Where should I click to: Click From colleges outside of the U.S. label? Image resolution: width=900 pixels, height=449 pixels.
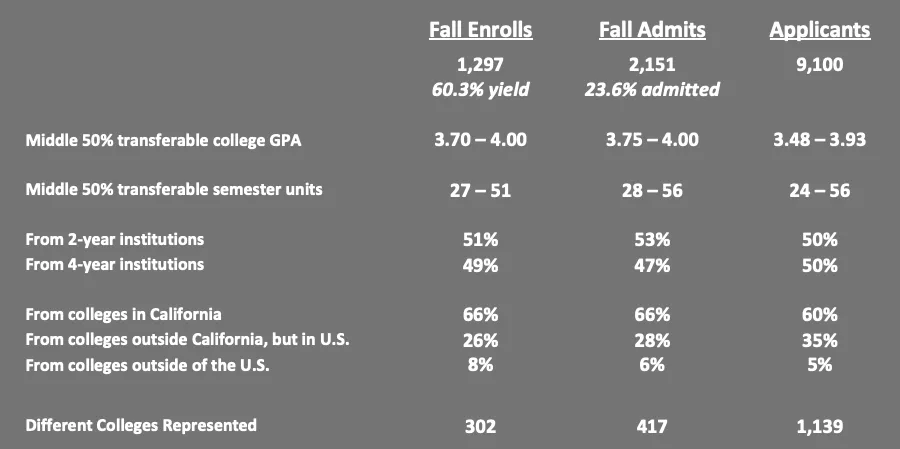pyautogui.click(x=148, y=365)
